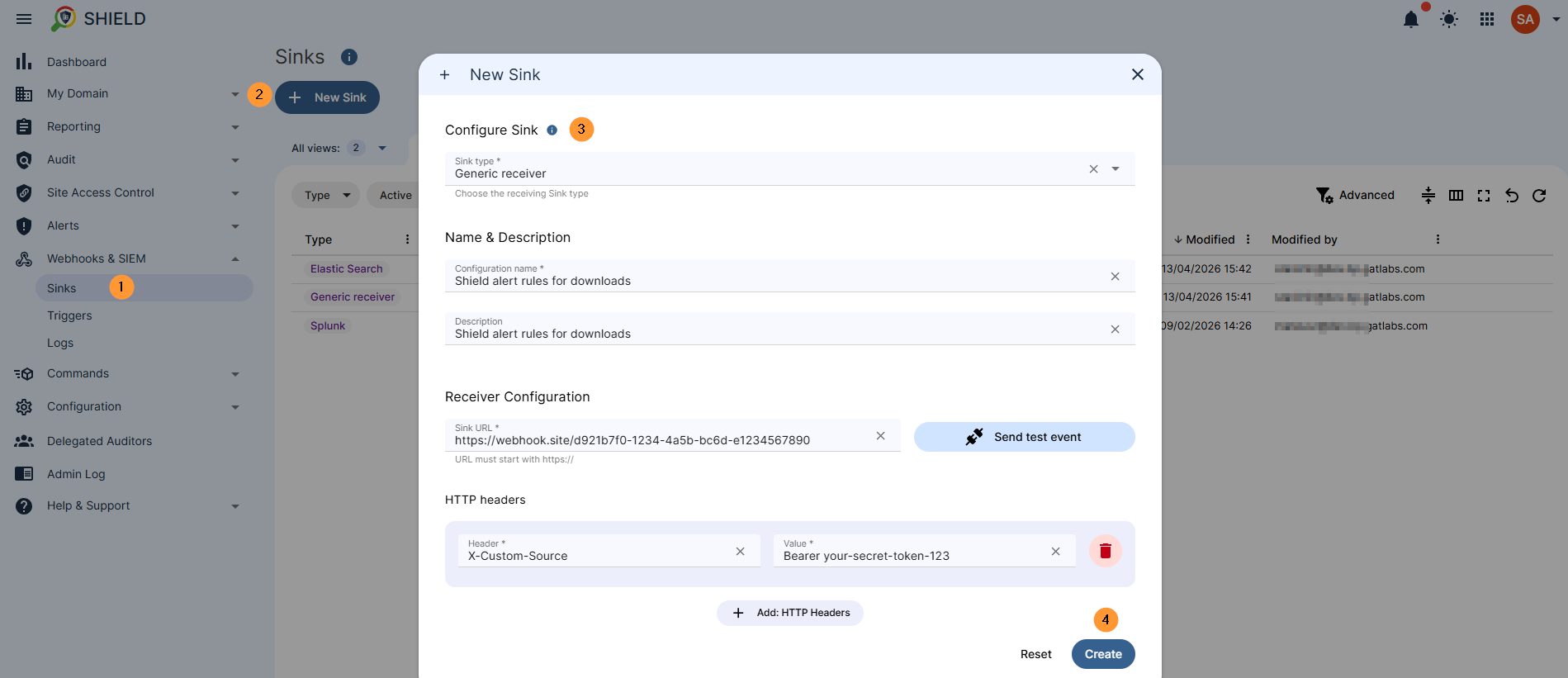Expand the My Domain menu
The height and width of the screenshot is (678, 1568).
pos(235,94)
